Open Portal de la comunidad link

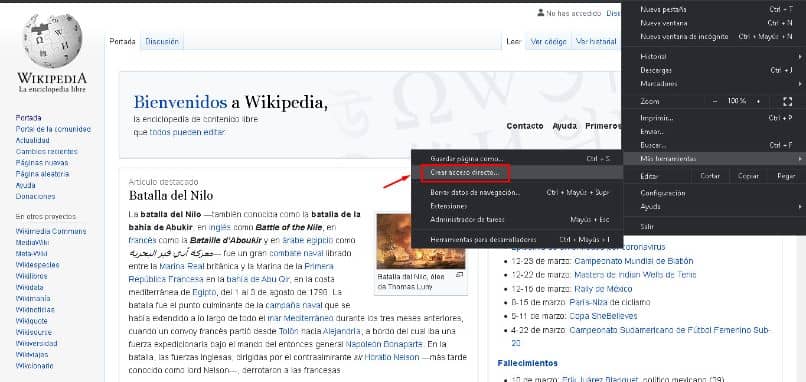(53, 129)
